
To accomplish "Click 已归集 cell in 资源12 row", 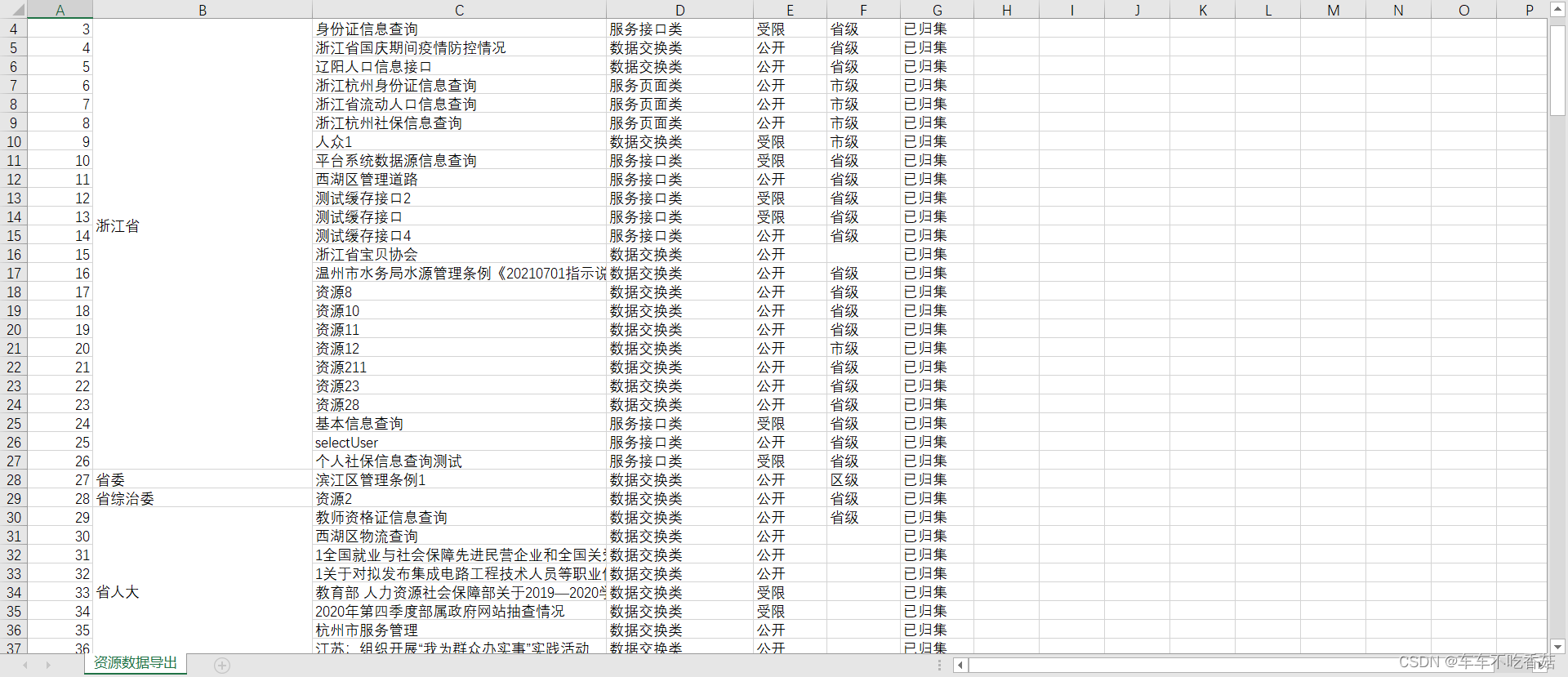I will (x=937, y=348).
